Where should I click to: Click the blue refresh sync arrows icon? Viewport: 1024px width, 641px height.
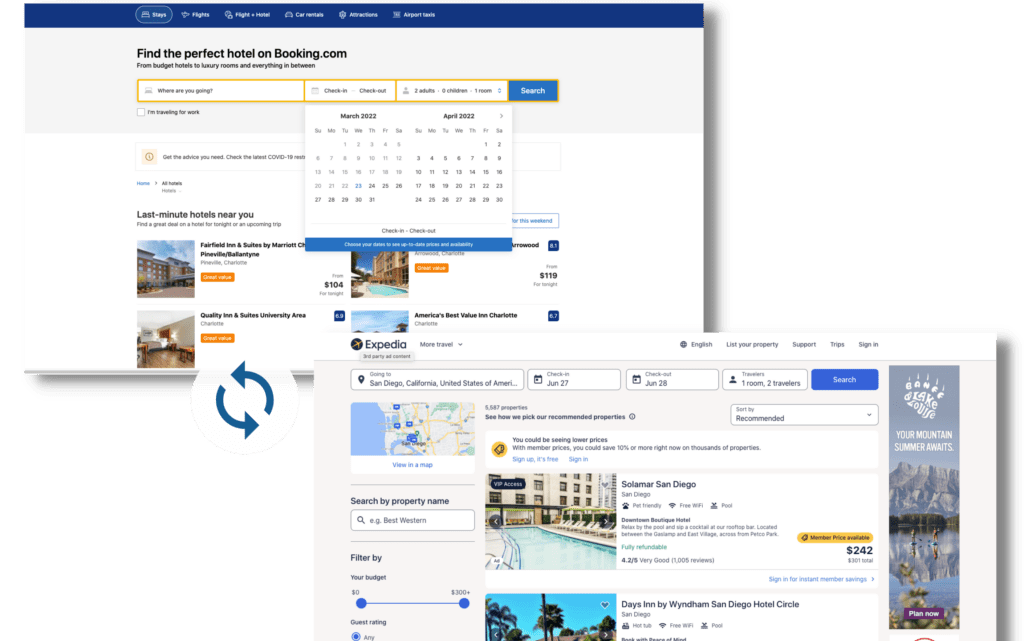pyautogui.click(x=245, y=399)
